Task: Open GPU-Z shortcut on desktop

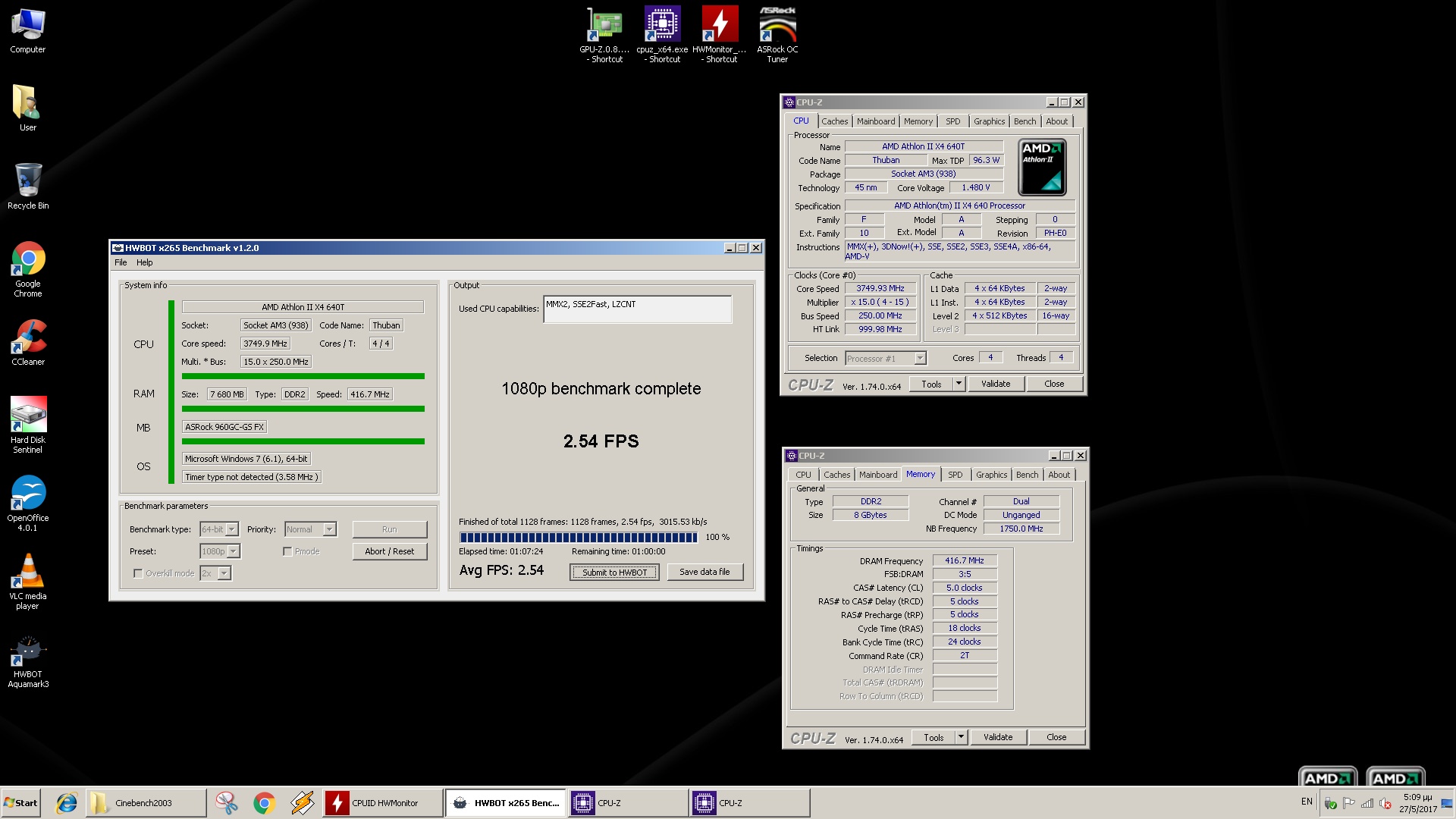Action: coord(604,35)
